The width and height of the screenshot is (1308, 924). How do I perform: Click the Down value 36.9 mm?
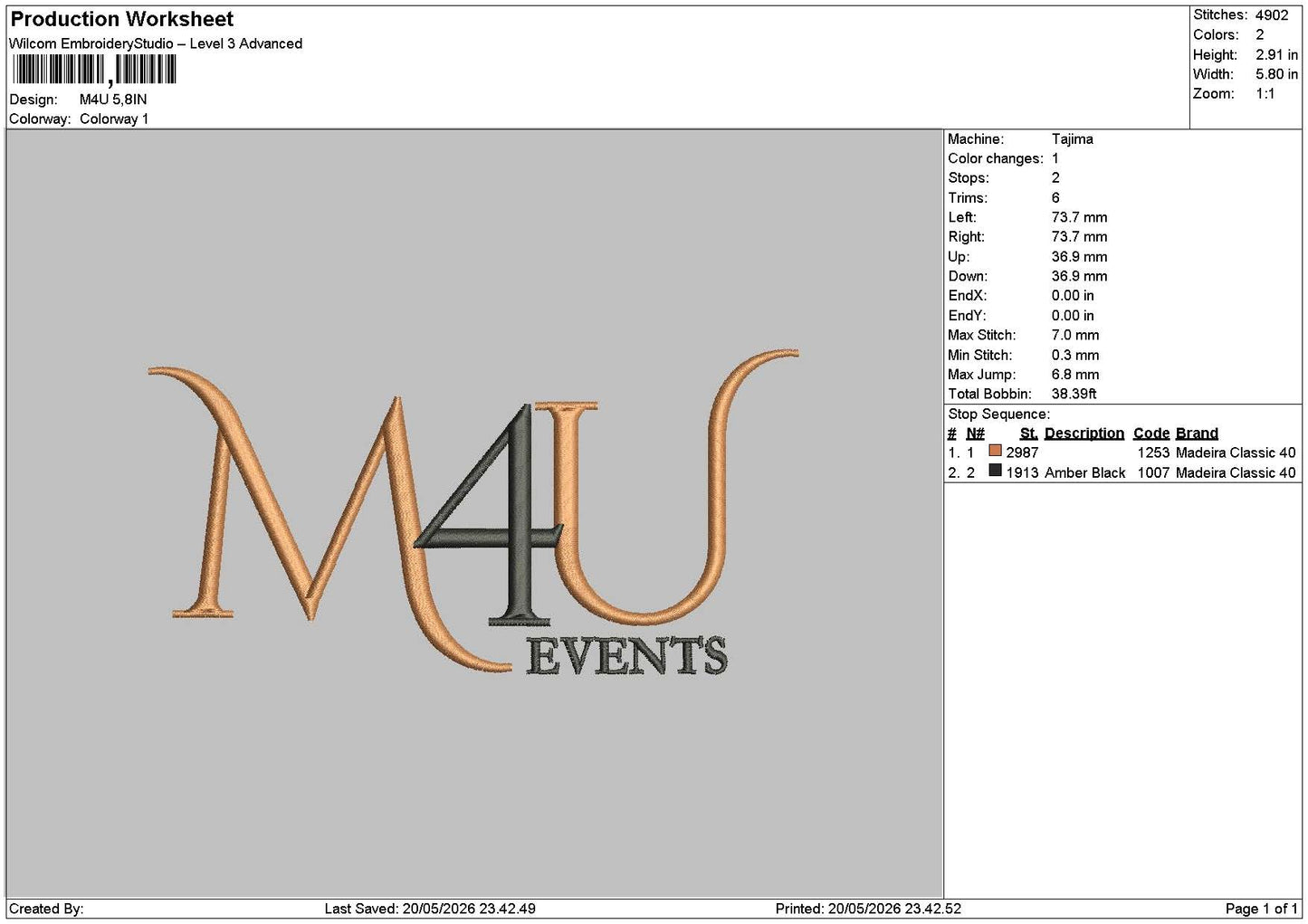(x=1079, y=276)
